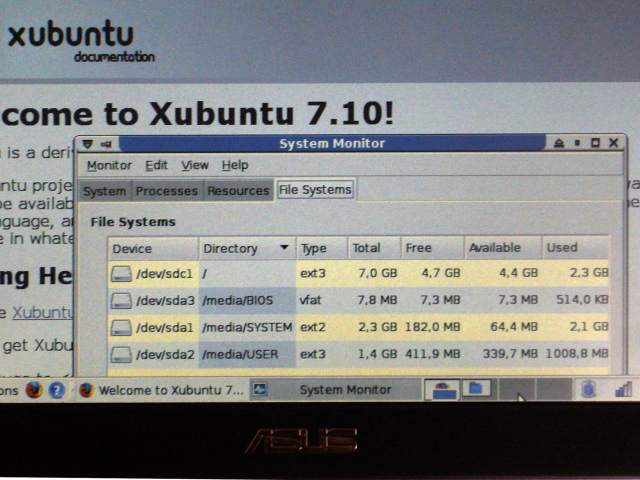Shade the System Monitor window with roll-up icon
The image size is (640, 480).
[x=559, y=143]
